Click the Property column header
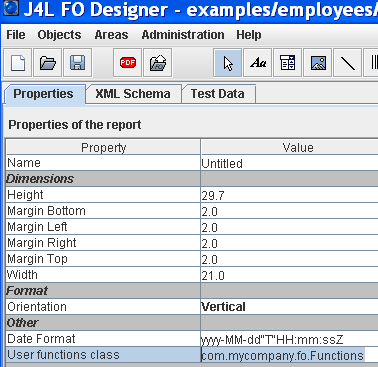 (x=103, y=147)
